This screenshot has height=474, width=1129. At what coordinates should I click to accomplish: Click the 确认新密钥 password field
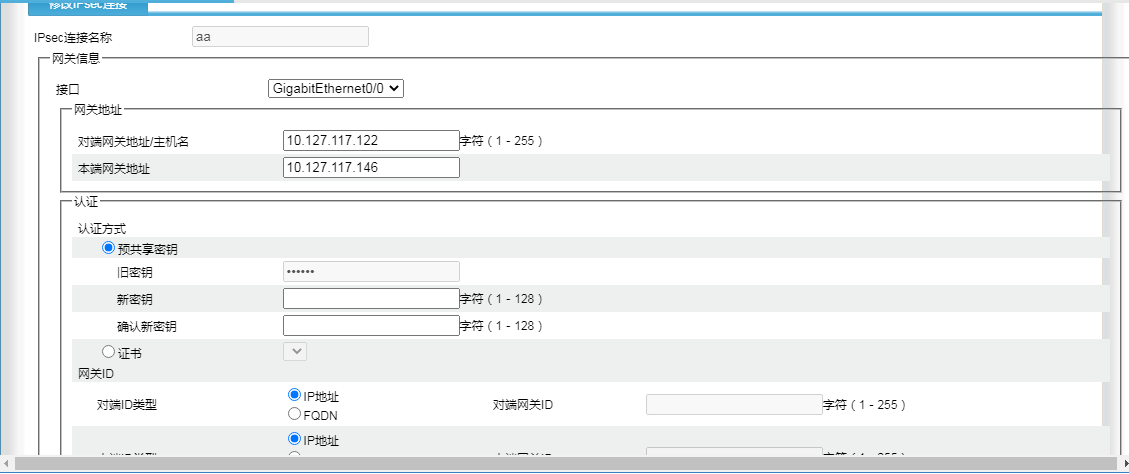pyautogui.click(x=372, y=326)
